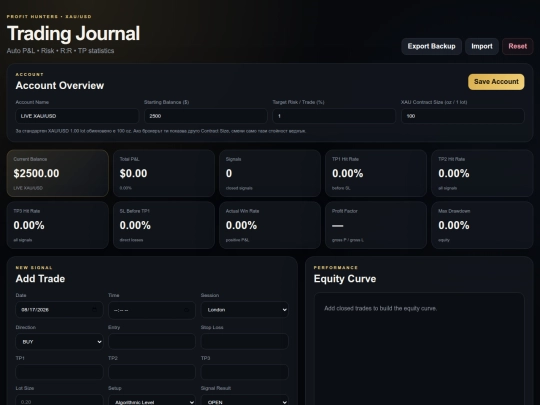Click the Trading Journal heading
Image resolution: width=540 pixels, height=405 pixels.
[73, 34]
